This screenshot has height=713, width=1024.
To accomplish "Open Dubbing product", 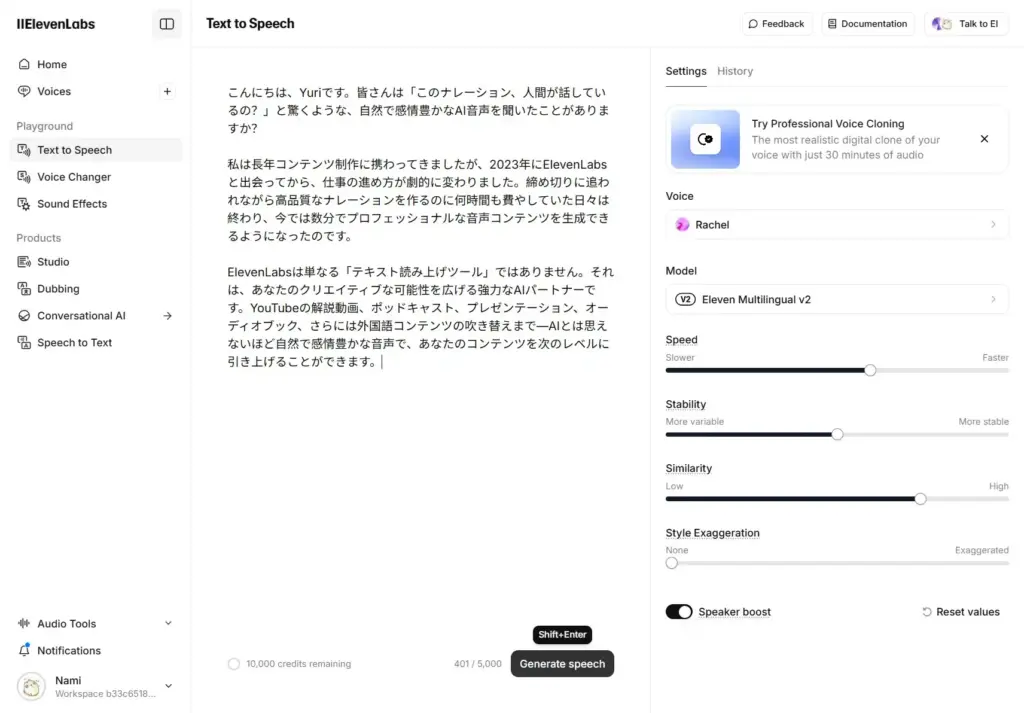I will click(x=96, y=289).
